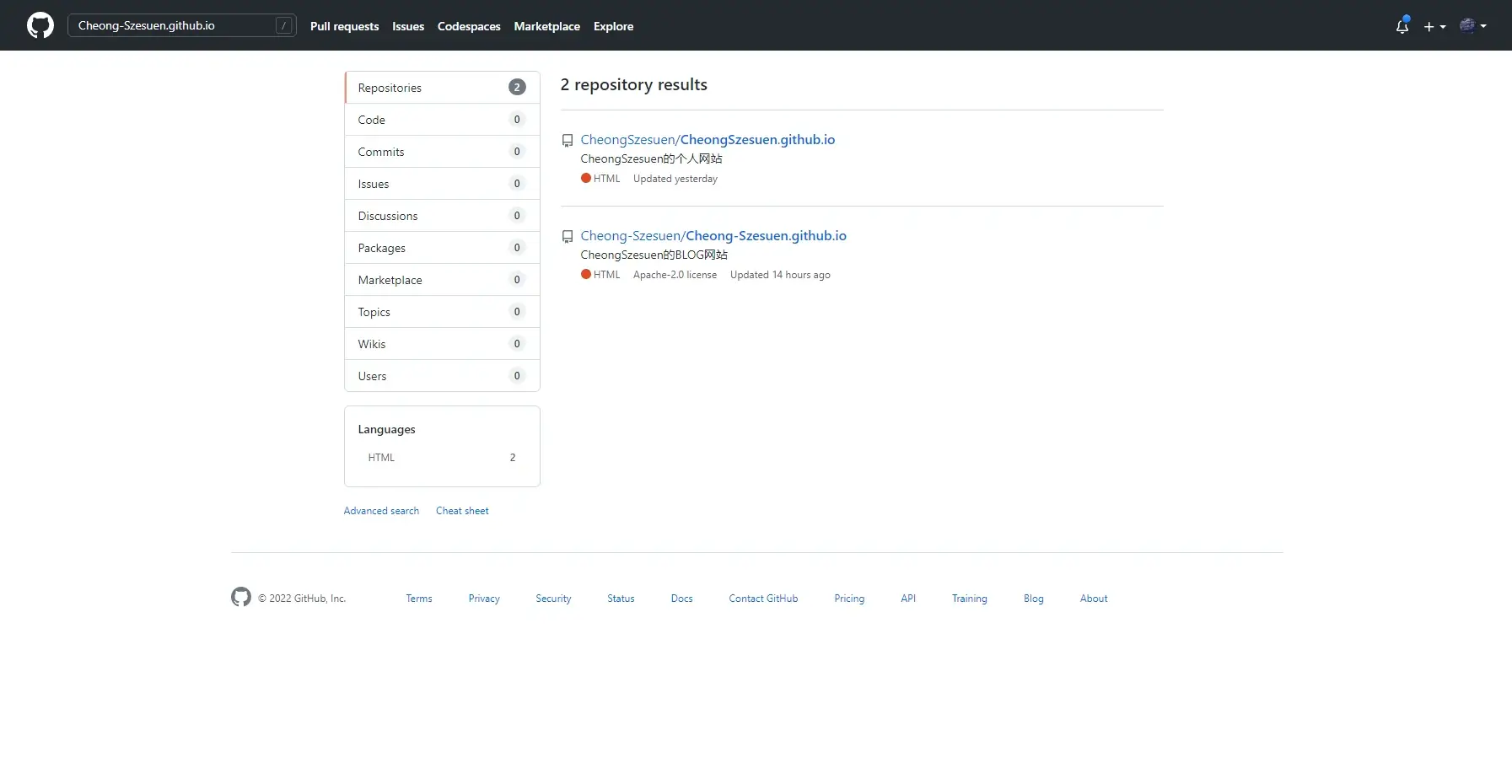The width and height of the screenshot is (1512, 784).
Task: Click the slash shortcut hint in search bar
Action: click(x=284, y=25)
